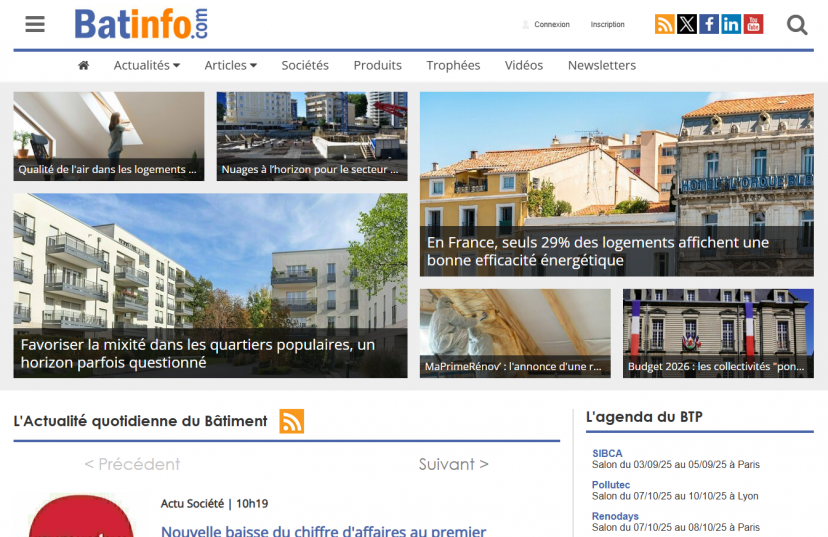Open the LinkedIn social icon
The image size is (828, 537).
[x=731, y=24]
